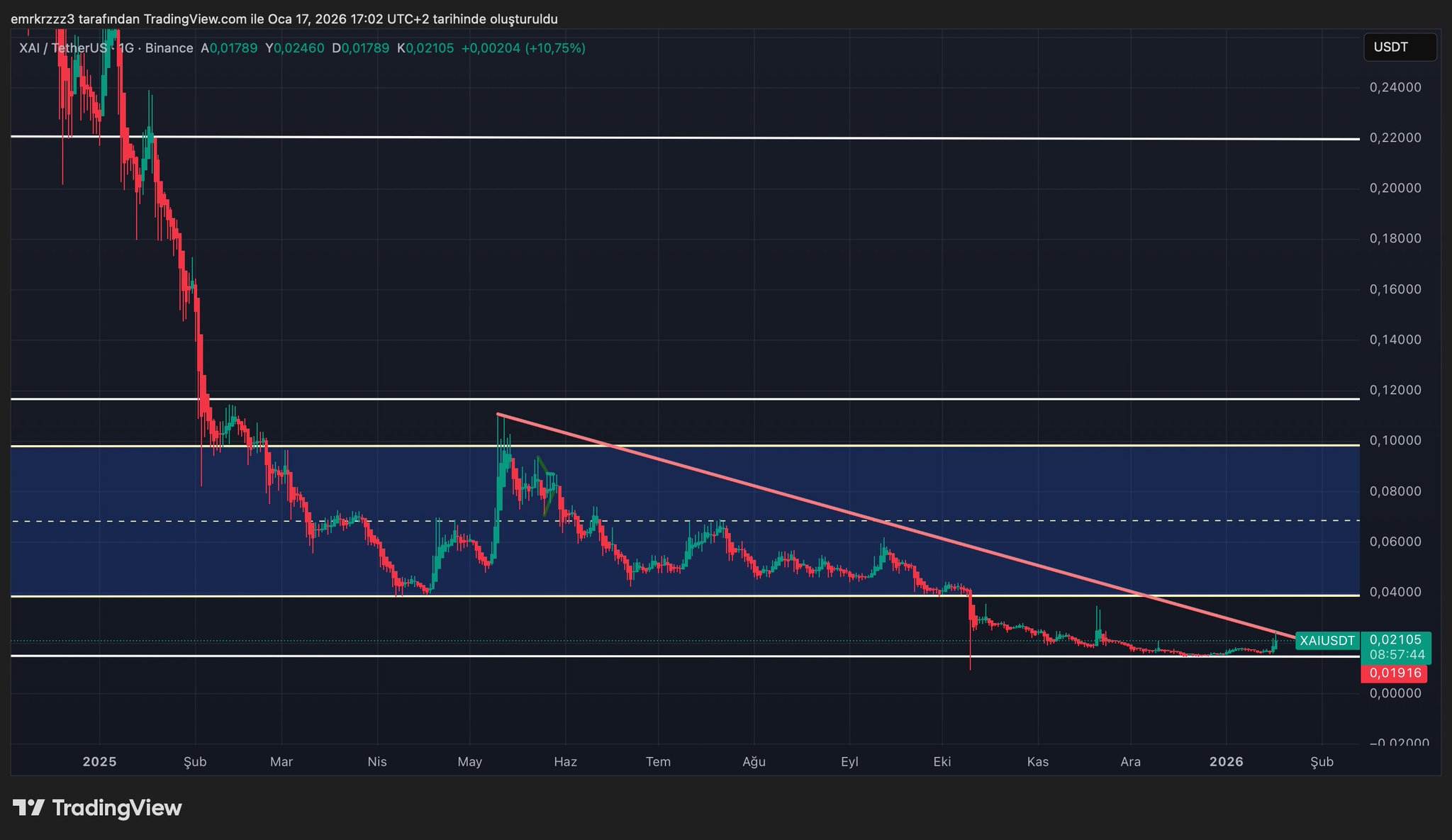Click the Binance exchange label in legend
Screen dimensions: 1452x840
[x=169, y=48]
